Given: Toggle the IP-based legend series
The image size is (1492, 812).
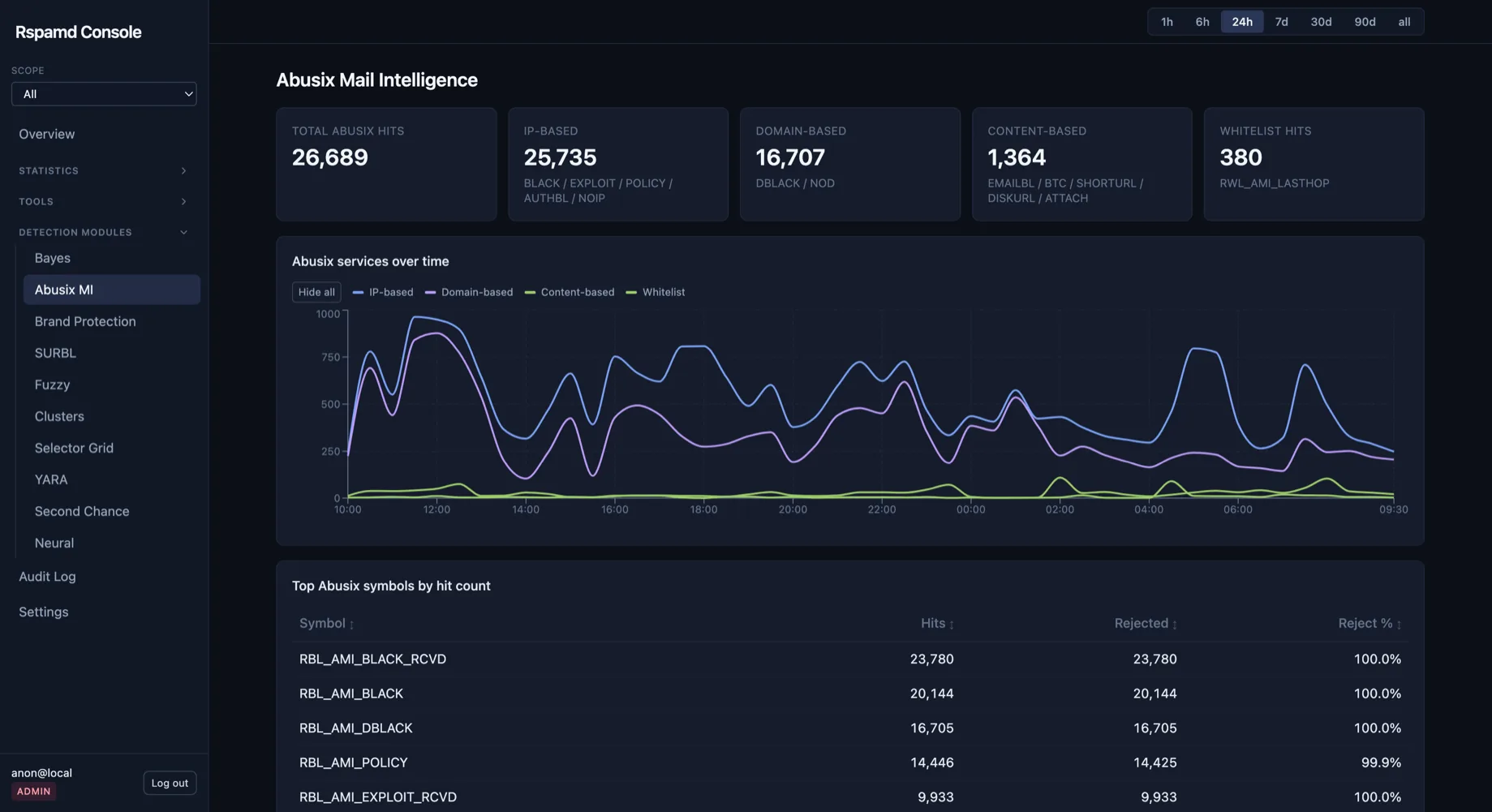Looking at the screenshot, I should pyautogui.click(x=383, y=292).
